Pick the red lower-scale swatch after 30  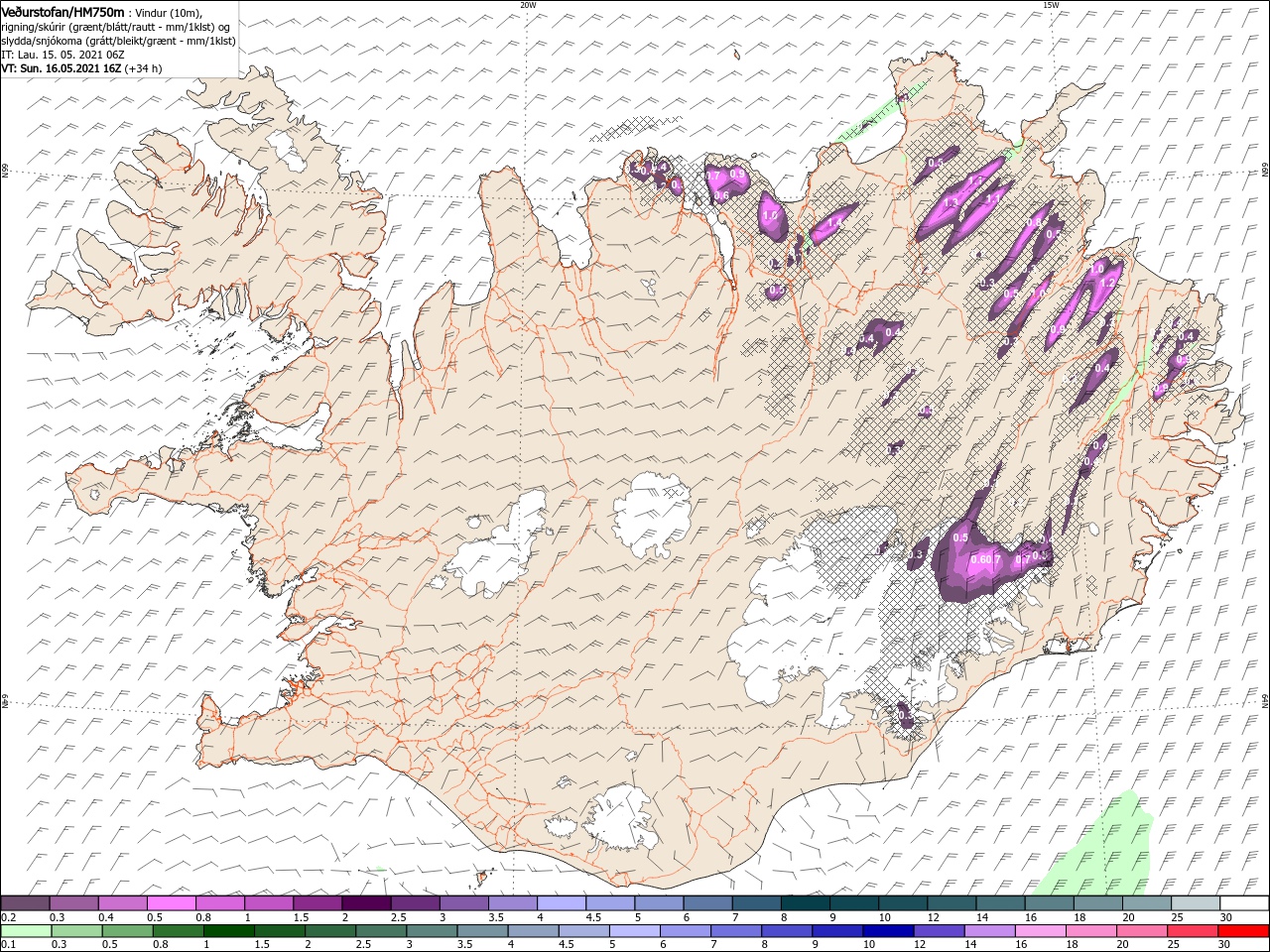(1245, 931)
